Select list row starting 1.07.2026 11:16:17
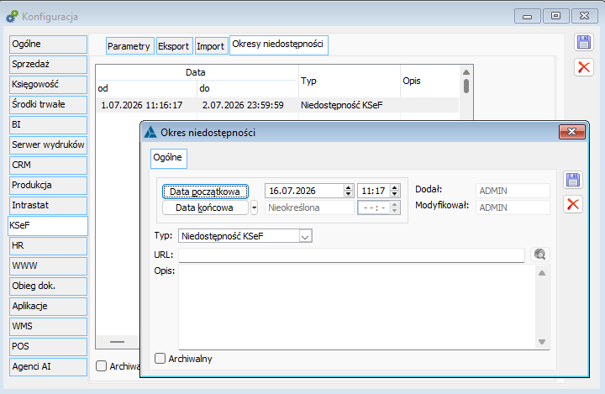Screen dimensions: 605x394 click(x=278, y=105)
